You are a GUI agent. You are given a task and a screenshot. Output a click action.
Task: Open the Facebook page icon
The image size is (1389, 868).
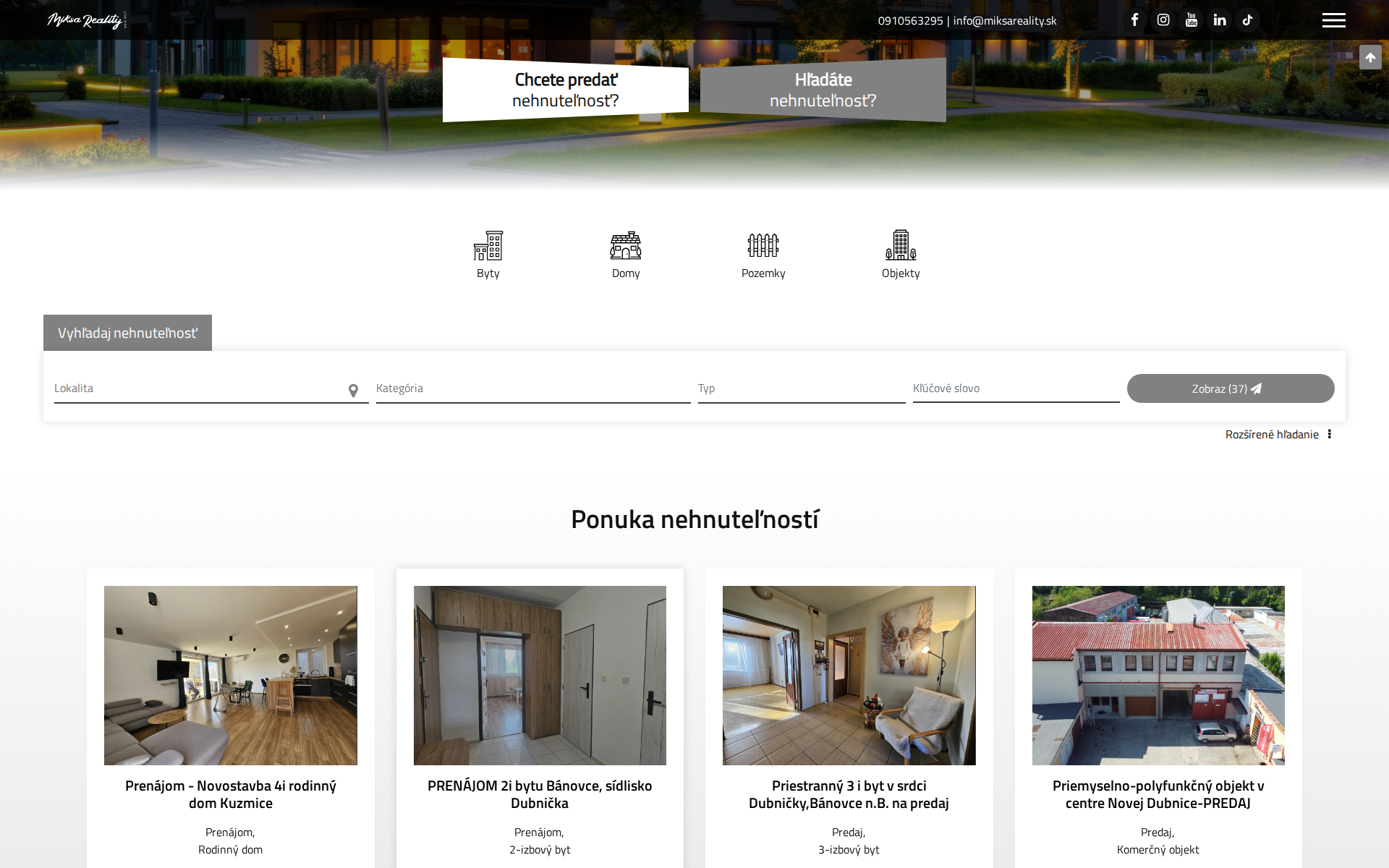click(x=1134, y=20)
